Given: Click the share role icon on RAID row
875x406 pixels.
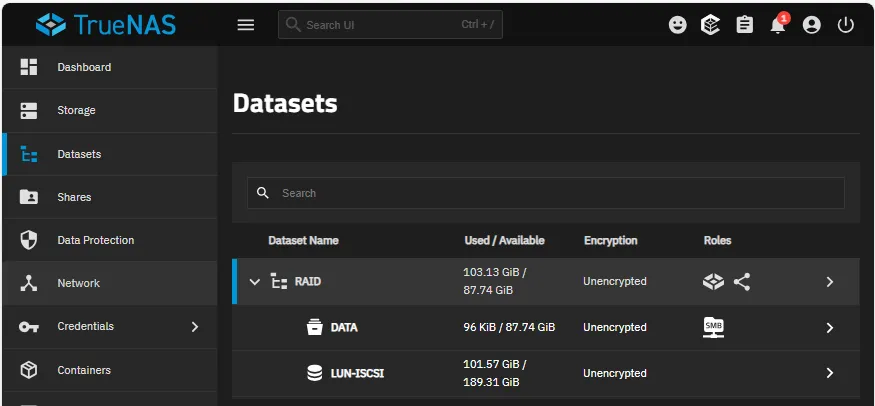Looking at the screenshot, I should pos(742,282).
